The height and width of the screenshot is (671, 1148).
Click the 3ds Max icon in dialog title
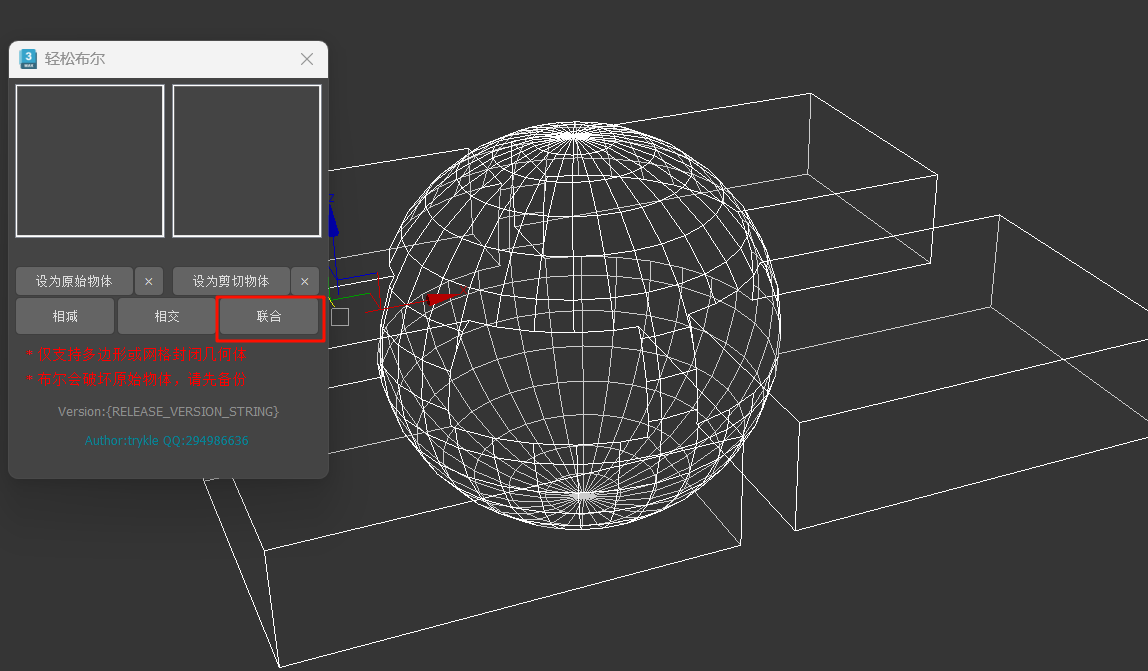click(28, 59)
